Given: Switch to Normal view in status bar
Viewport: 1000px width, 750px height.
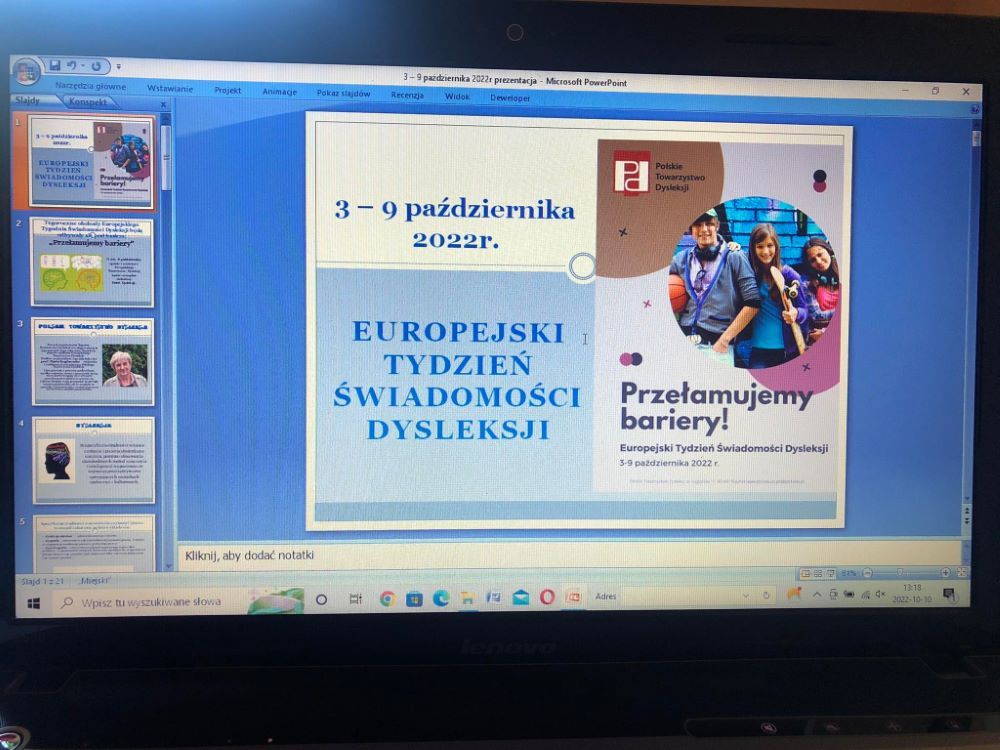Looking at the screenshot, I should [806, 573].
